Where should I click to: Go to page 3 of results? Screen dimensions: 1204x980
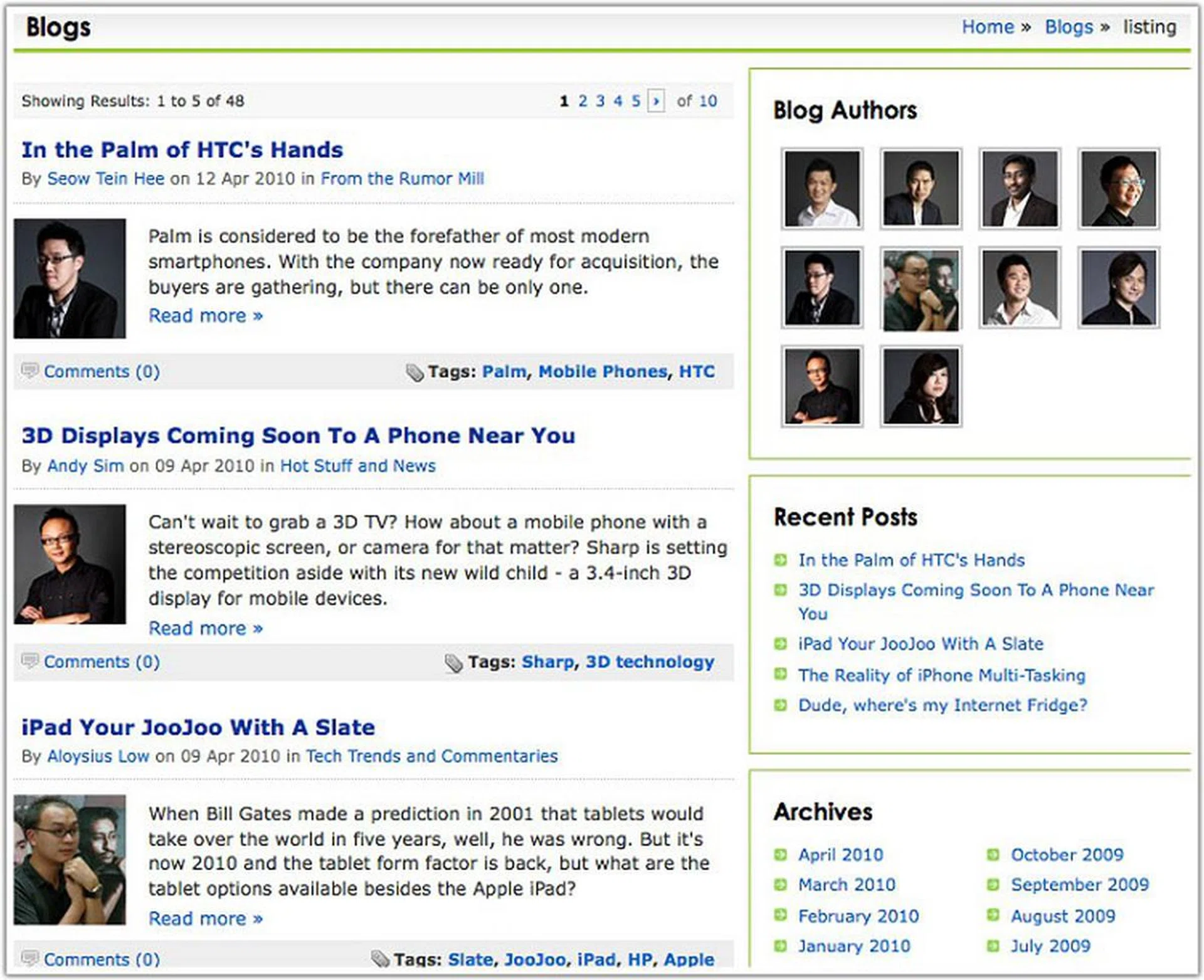point(600,101)
